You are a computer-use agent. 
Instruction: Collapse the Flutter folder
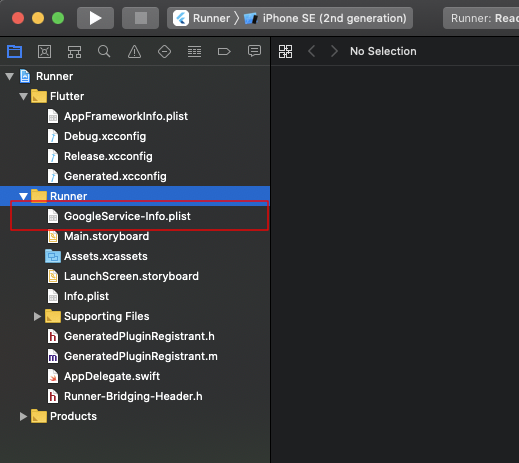click(23, 96)
